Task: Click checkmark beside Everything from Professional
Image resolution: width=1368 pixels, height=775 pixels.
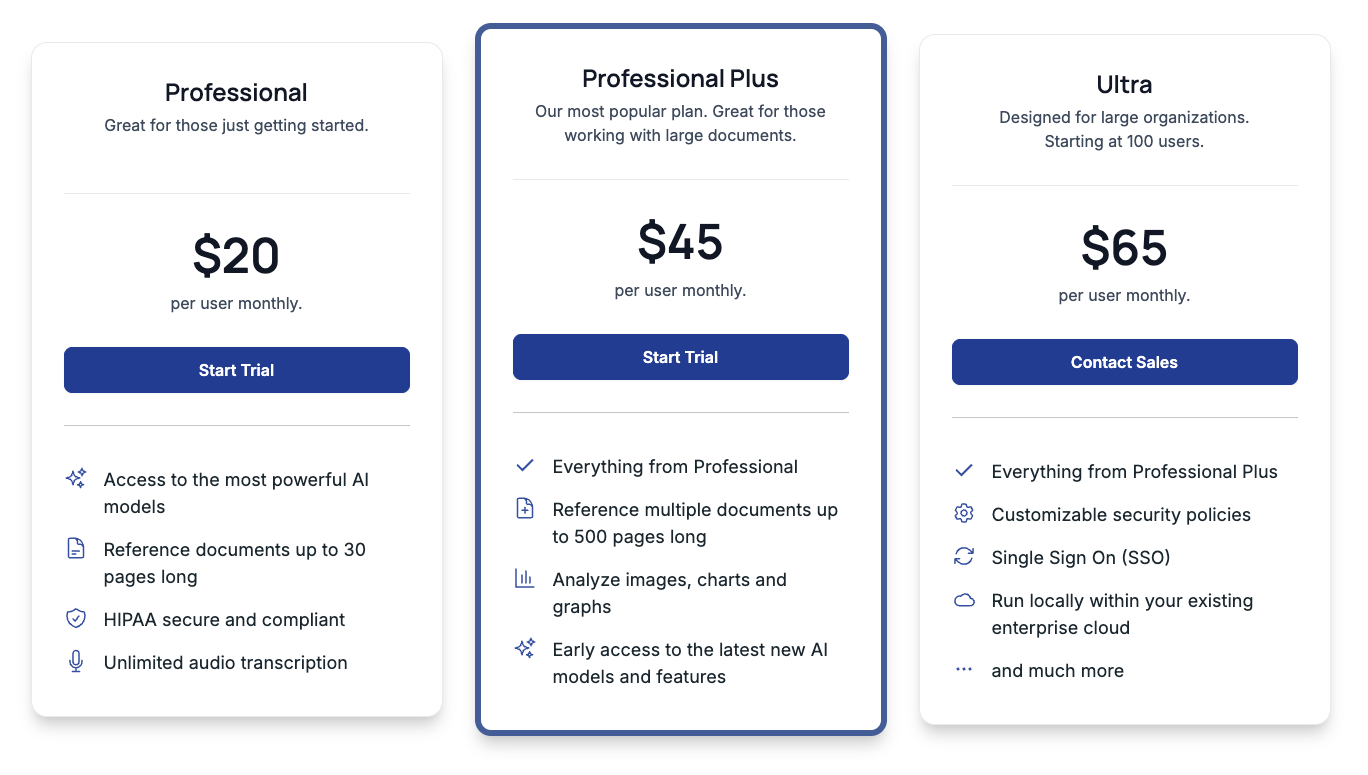Action: click(525, 466)
